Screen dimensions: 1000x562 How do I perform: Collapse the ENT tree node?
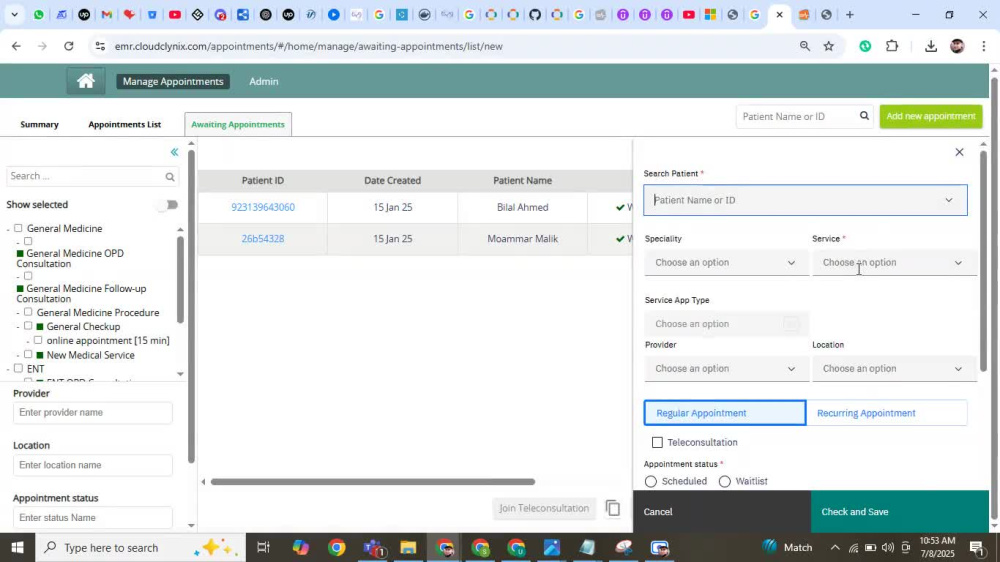point(9,369)
